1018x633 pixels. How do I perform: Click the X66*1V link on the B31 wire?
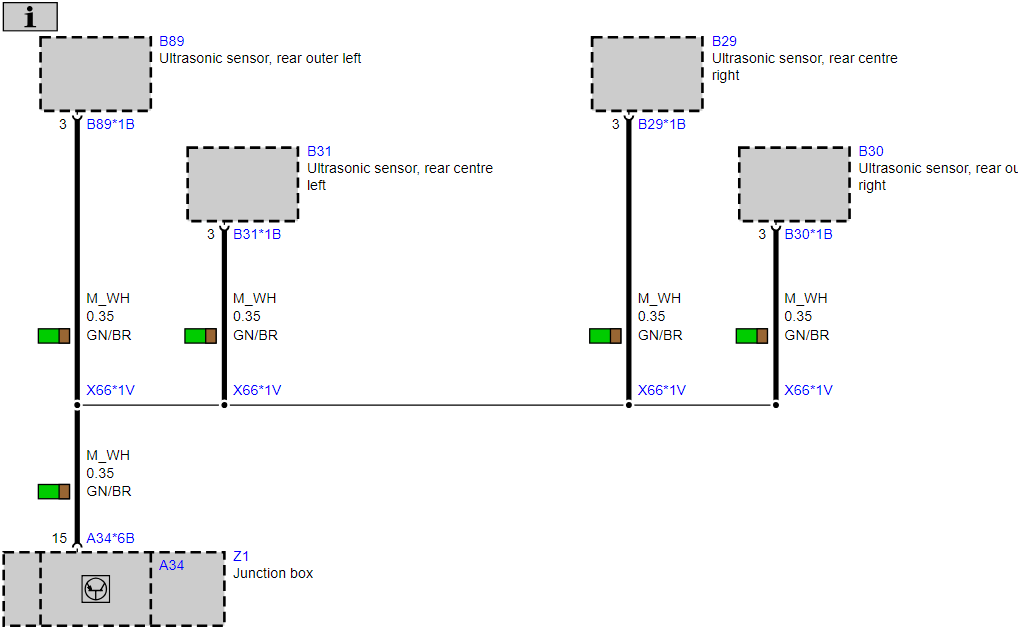click(257, 390)
